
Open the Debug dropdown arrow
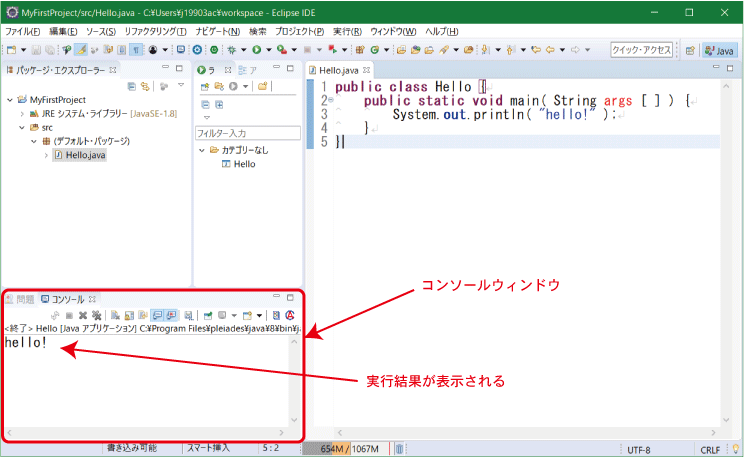[x=243, y=49]
